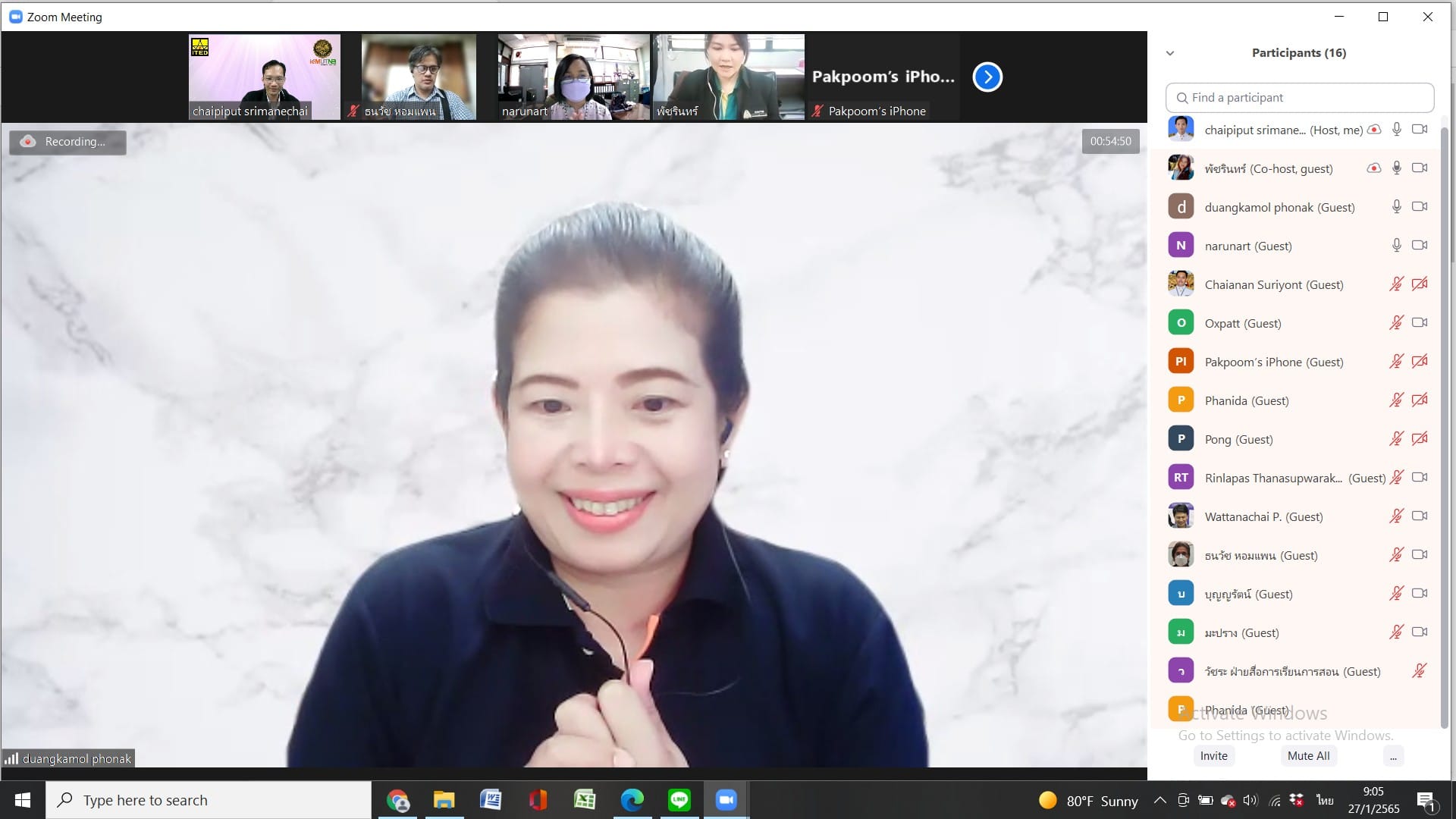Click Chaianan Suriyont's disabled camera icon

point(1420,284)
